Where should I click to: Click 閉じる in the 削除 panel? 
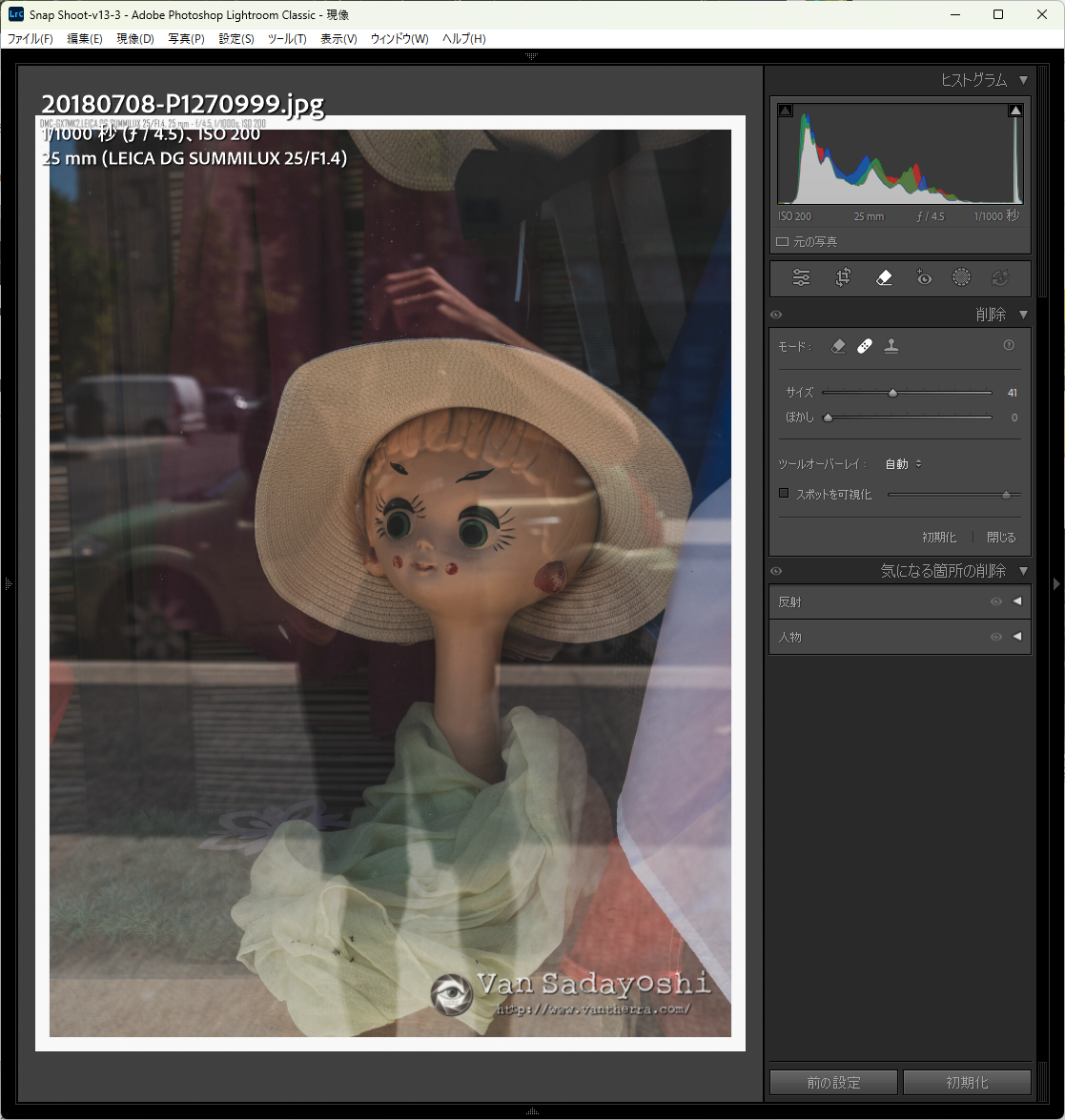pos(1000,538)
